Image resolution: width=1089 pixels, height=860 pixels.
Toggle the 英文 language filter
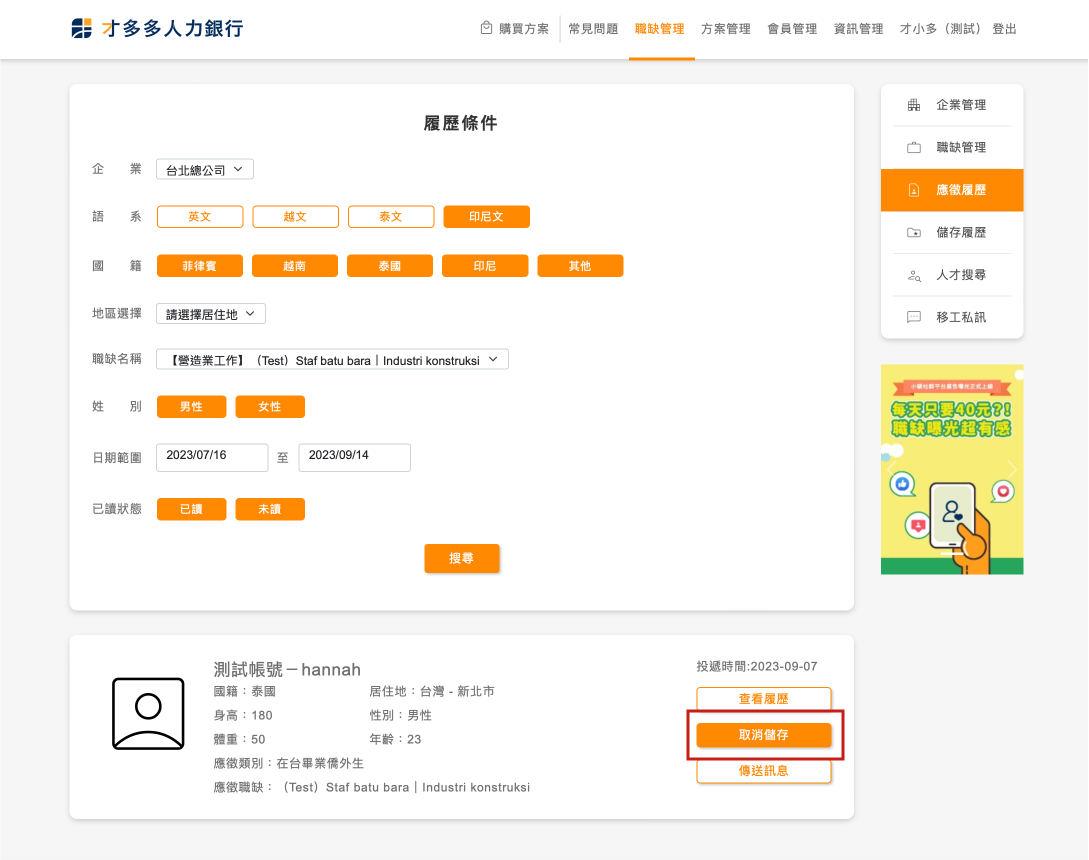[x=200, y=217]
